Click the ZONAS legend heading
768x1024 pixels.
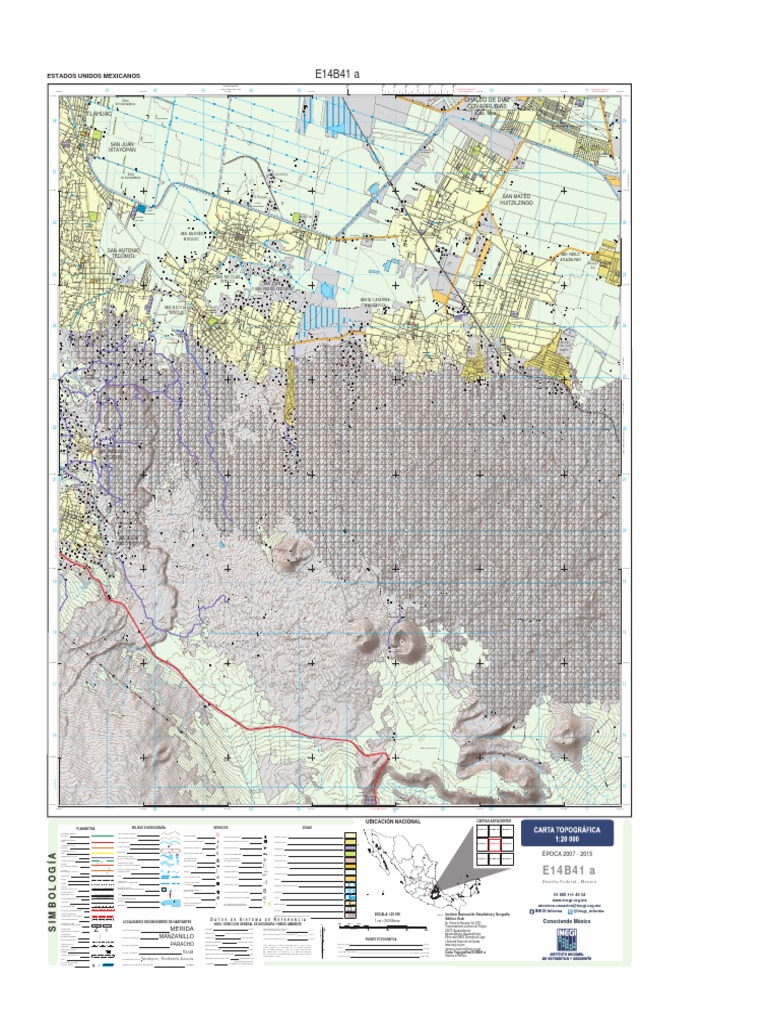pos(307,827)
